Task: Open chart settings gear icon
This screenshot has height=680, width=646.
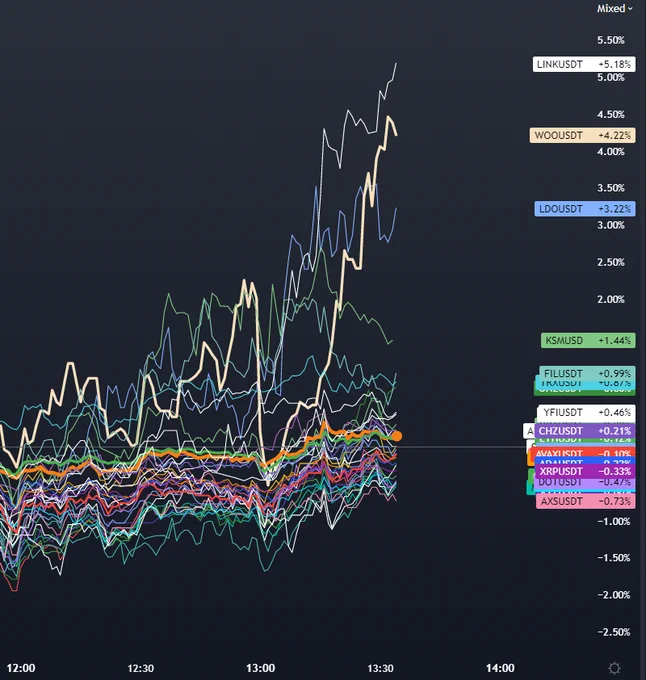Action: tap(614, 668)
